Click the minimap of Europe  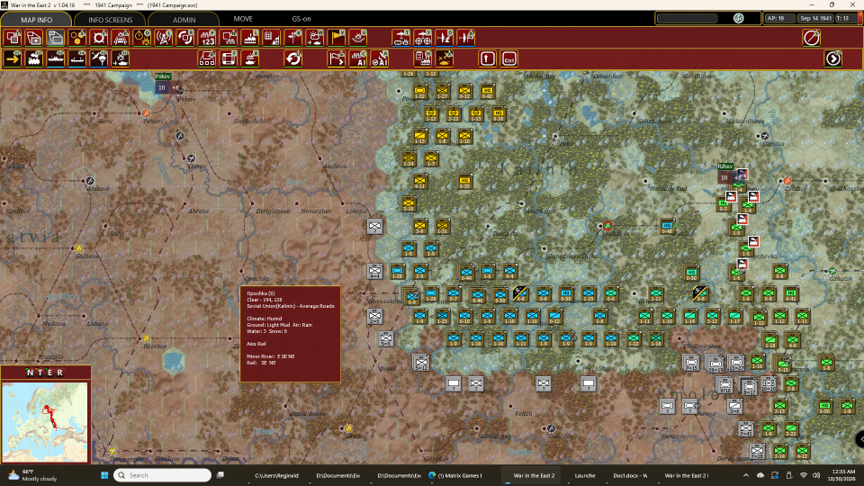45,422
